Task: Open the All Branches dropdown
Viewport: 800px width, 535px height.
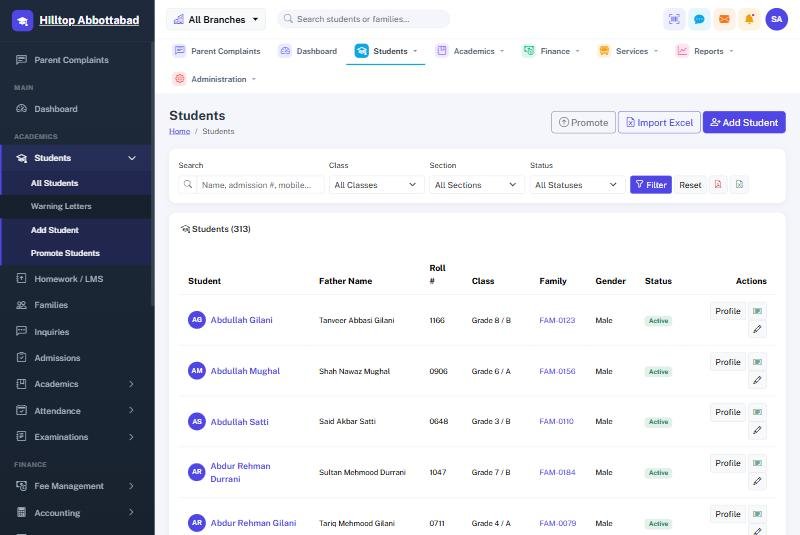Action: (216, 19)
